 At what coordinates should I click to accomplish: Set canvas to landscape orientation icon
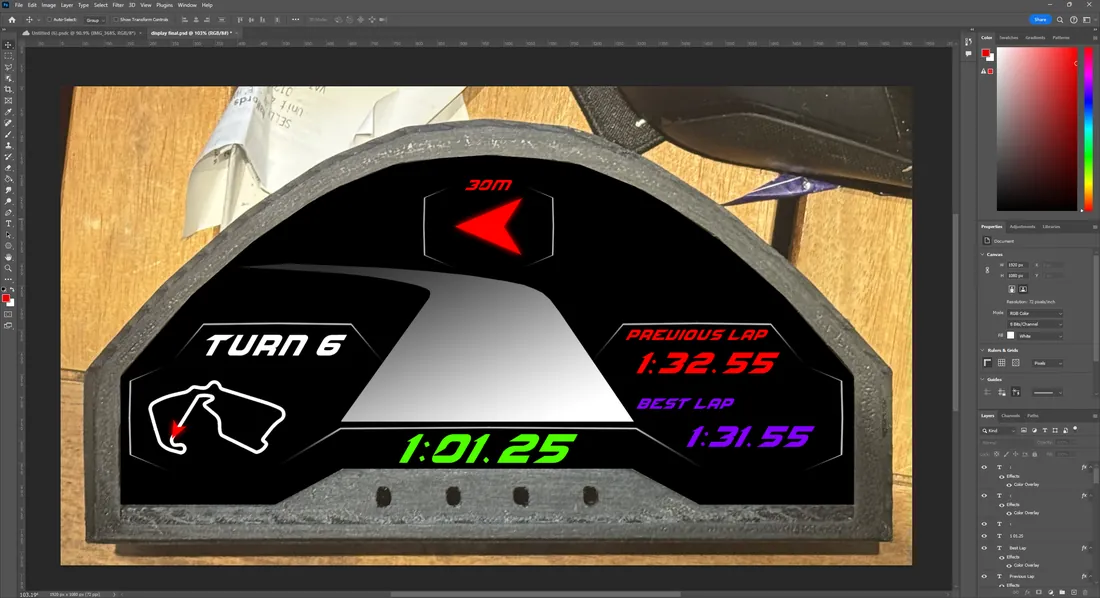1023,289
